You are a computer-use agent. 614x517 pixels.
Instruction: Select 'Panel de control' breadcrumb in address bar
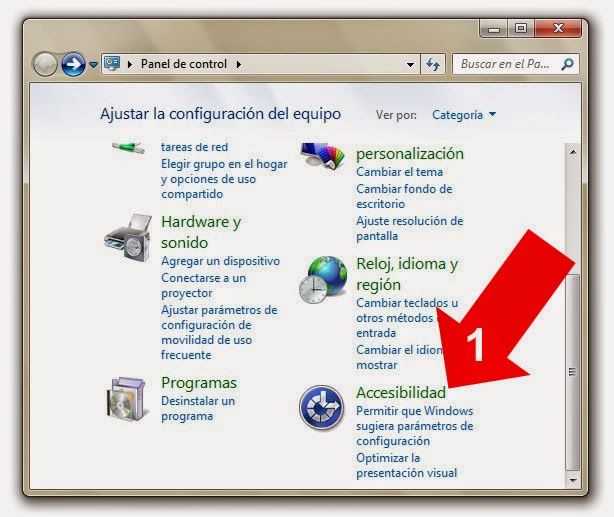click(x=184, y=64)
